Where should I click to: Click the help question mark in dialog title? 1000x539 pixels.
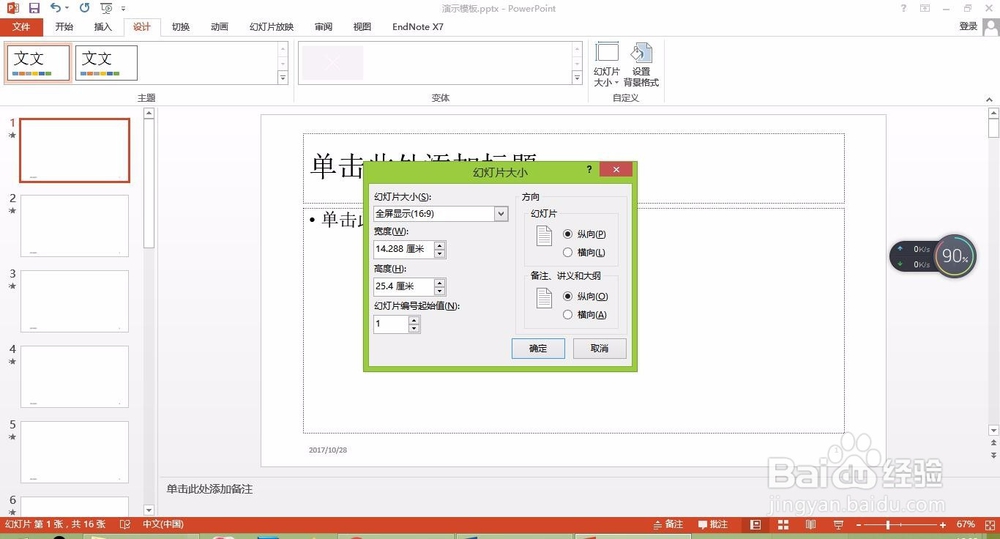pyautogui.click(x=589, y=169)
